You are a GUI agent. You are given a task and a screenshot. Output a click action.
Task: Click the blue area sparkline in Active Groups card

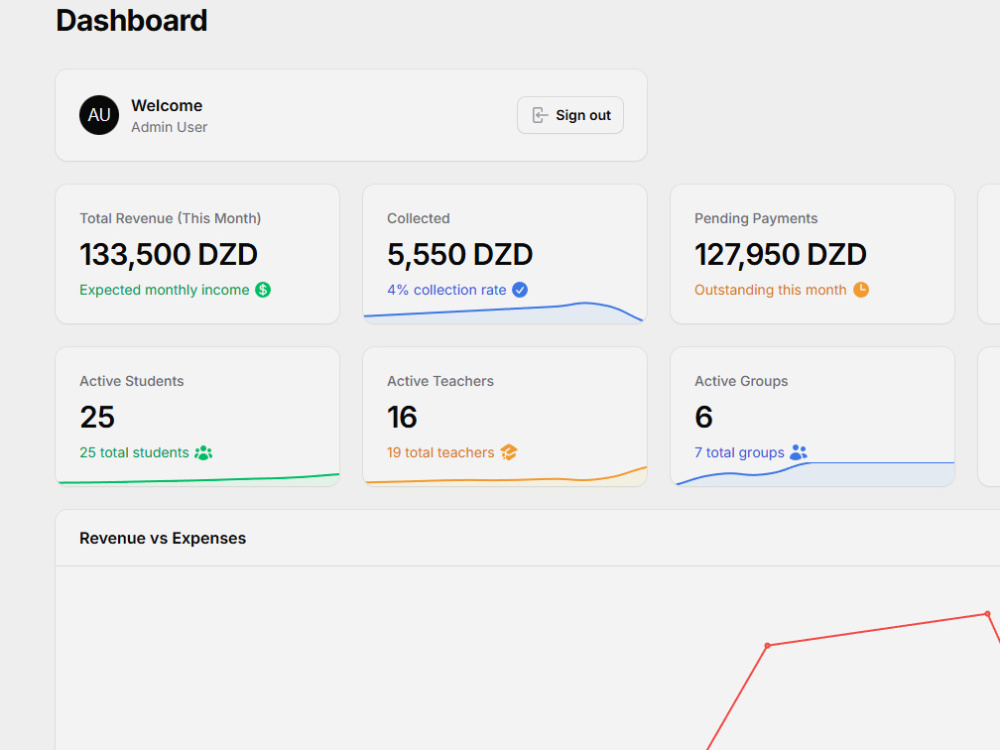coord(814,473)
